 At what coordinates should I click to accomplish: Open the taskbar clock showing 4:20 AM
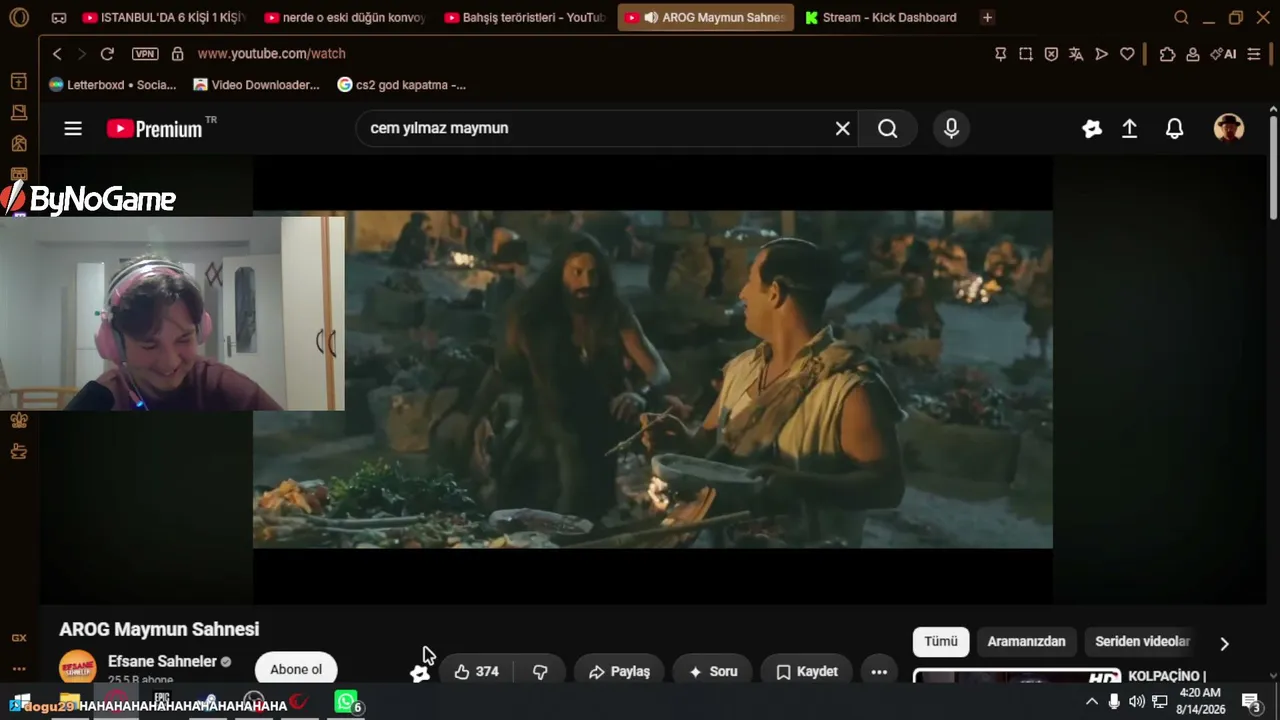tap(1200, 701)
